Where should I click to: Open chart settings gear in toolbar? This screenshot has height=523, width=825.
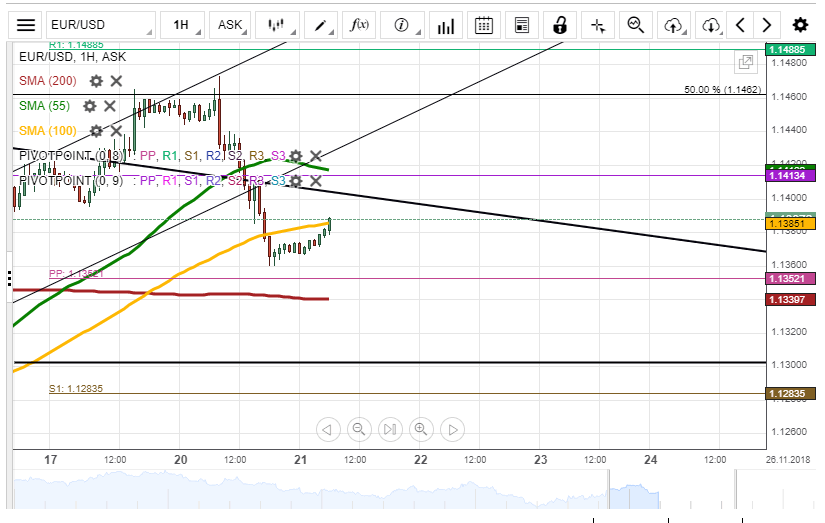coord(800,25)
